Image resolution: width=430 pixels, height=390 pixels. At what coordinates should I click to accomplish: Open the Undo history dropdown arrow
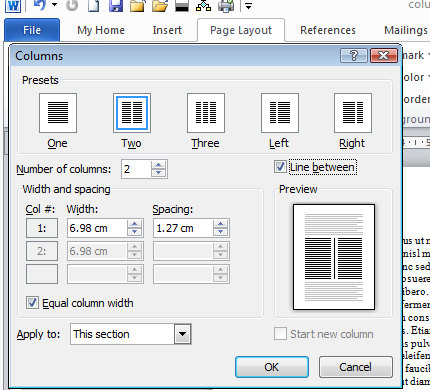coord(54,5)
